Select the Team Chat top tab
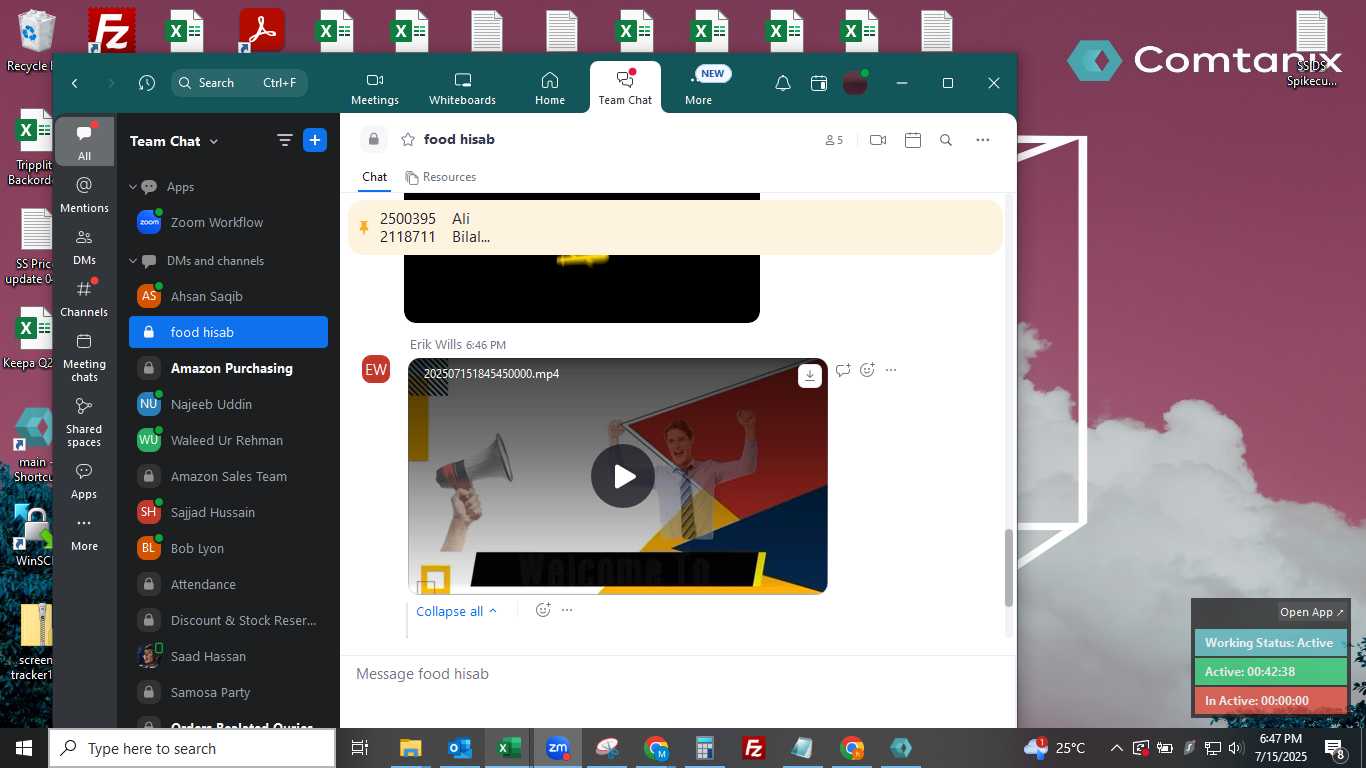1366x768 pixels. [625, 88]
